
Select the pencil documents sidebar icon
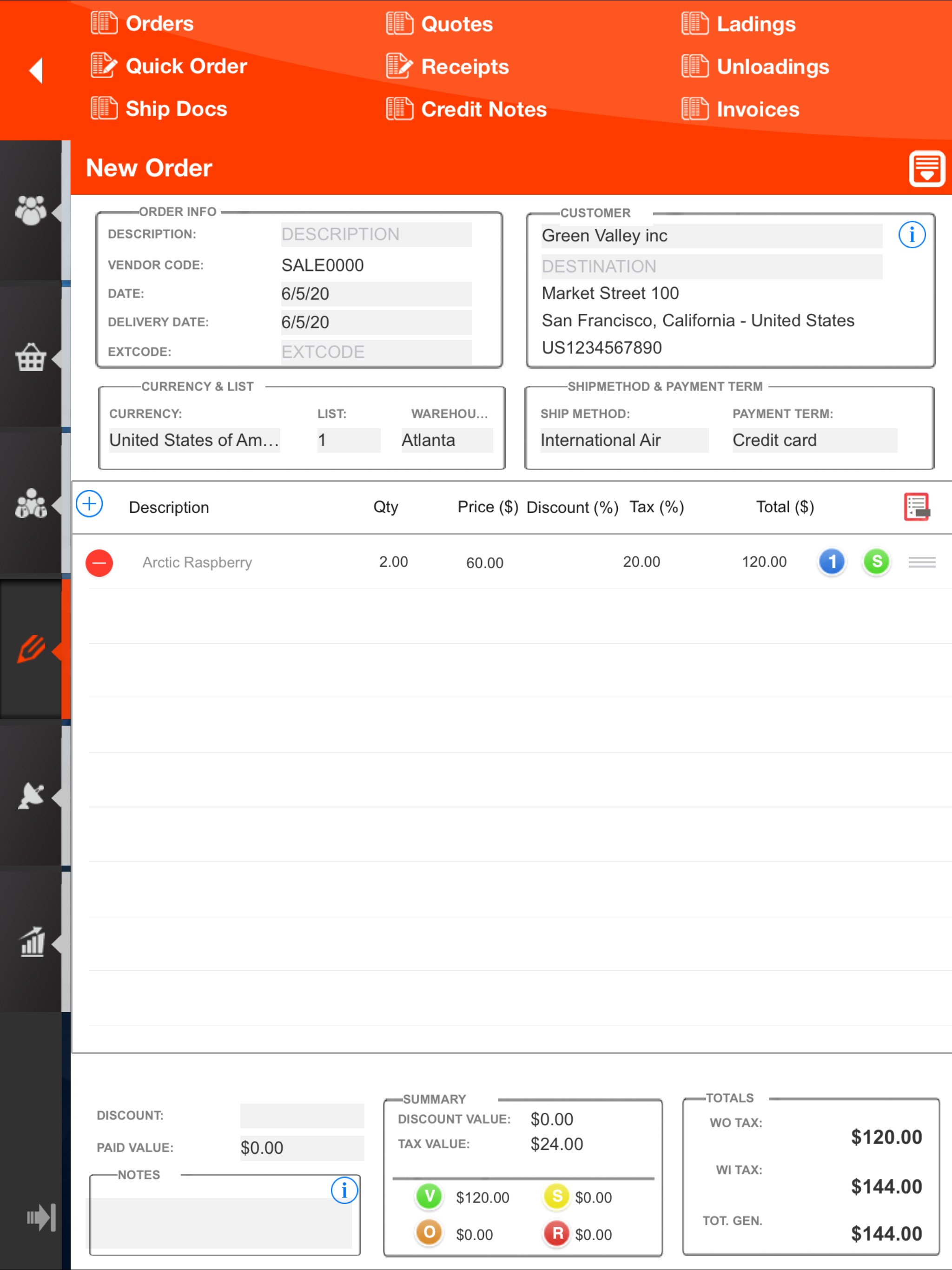click(x=31, y=649)
